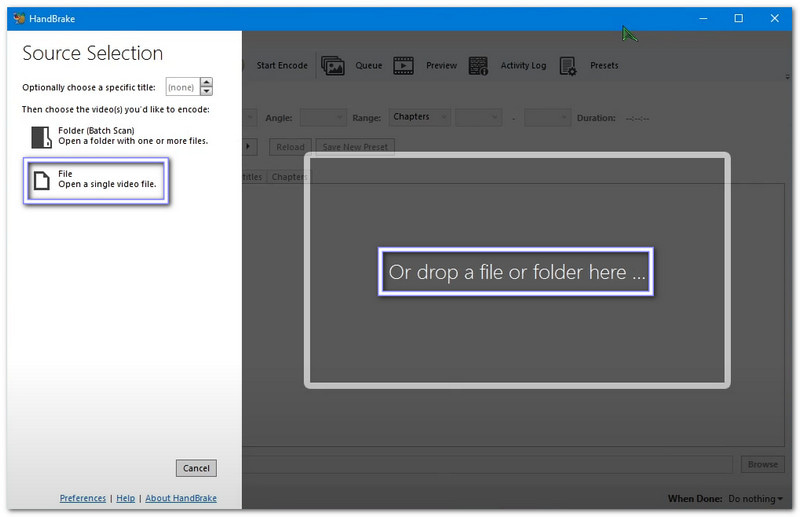Click the About HandBrake link
Viewport: 800px width, 517px height.
(181, 498)
